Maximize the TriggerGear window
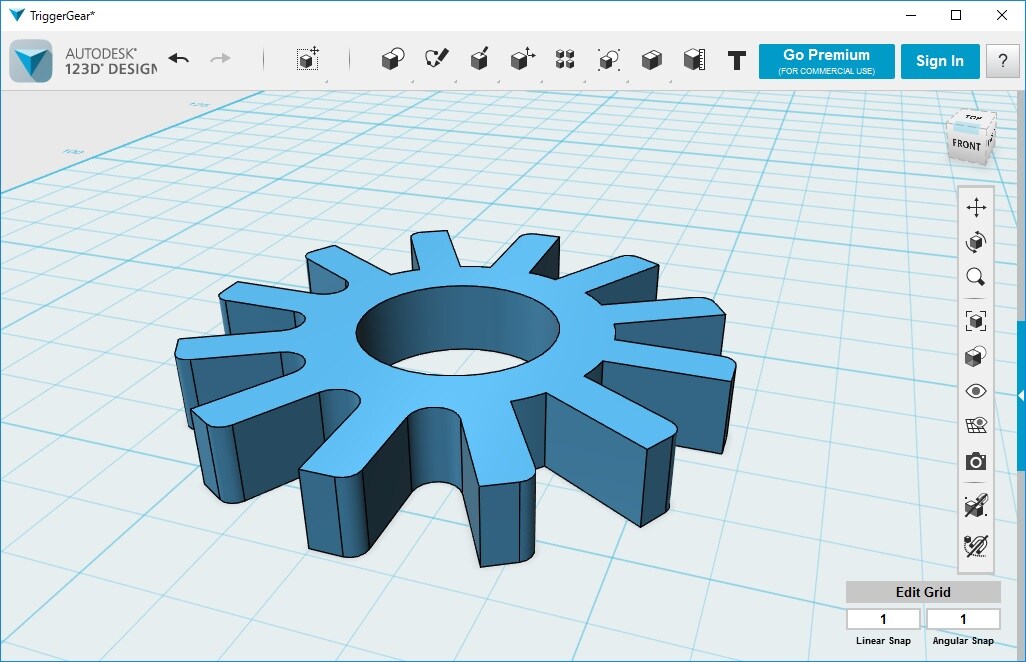 pos(956,15)
